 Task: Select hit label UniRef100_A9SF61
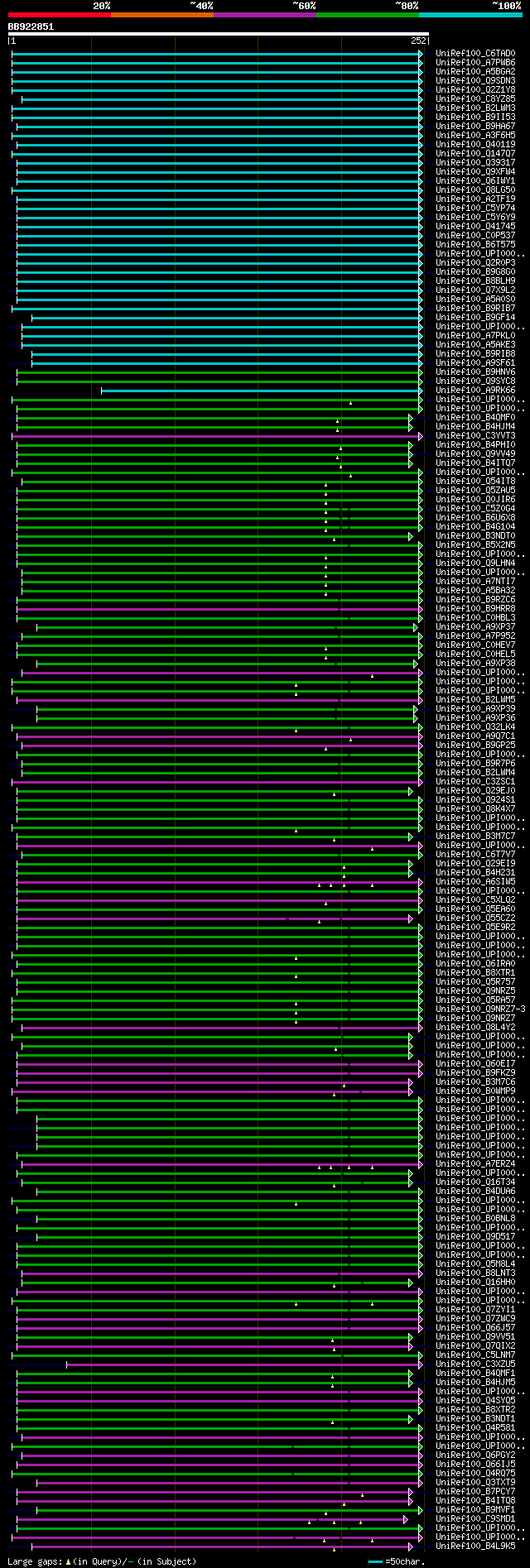click(x=475, y=363)
